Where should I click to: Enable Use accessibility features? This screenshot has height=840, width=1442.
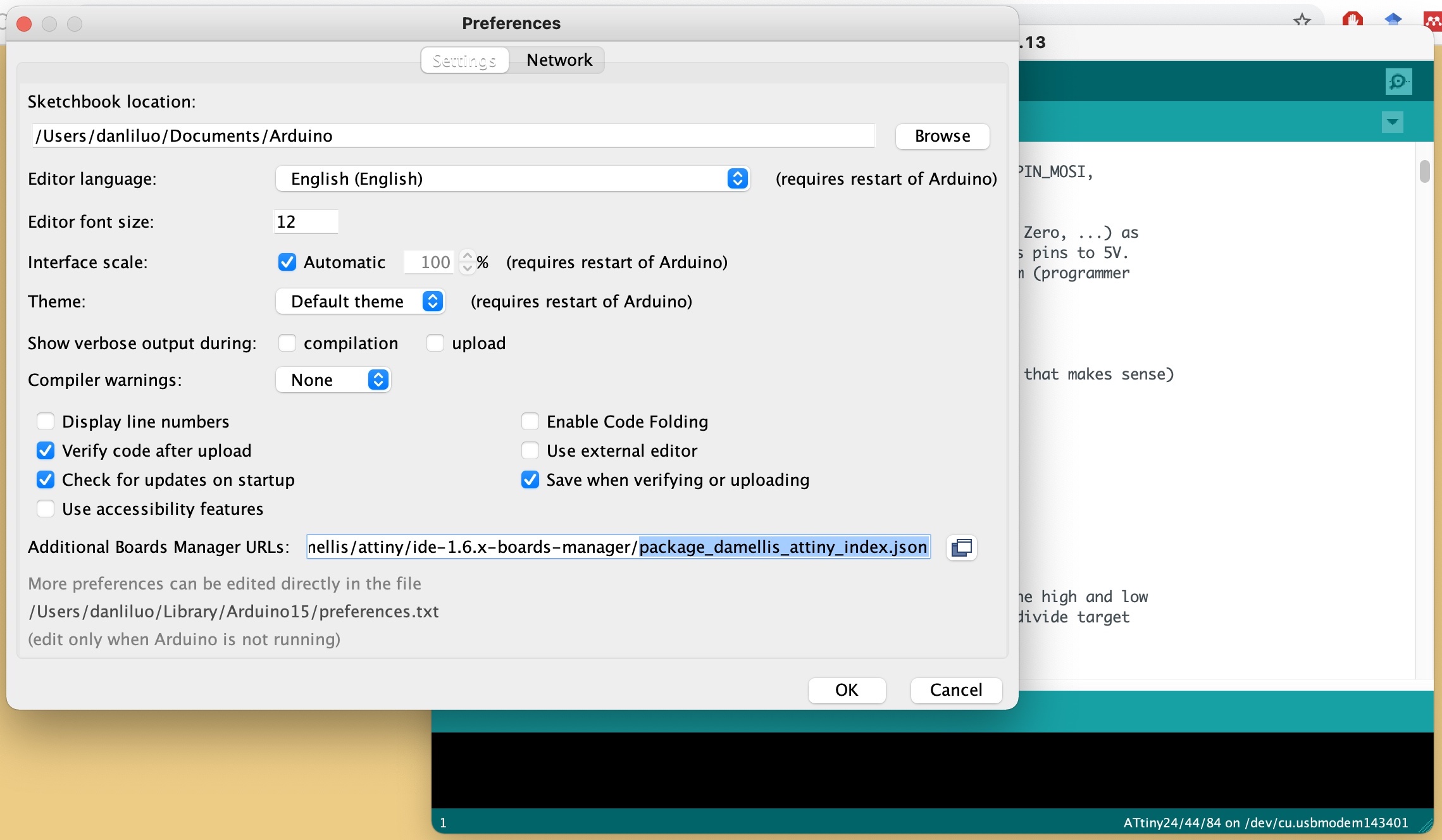pos(45,509)
